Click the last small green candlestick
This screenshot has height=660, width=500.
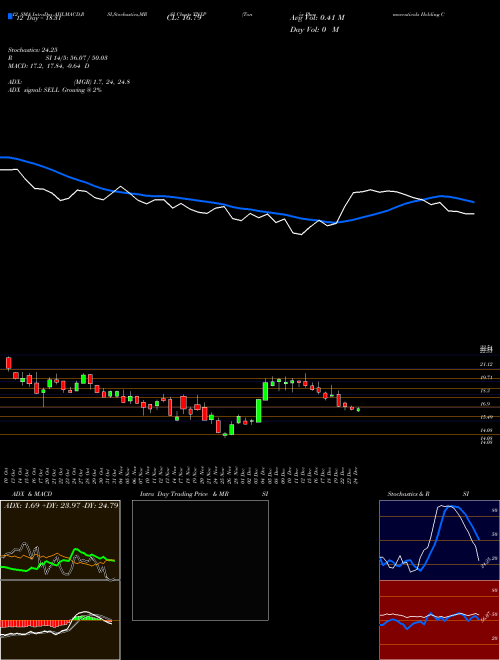pos(358,409)
